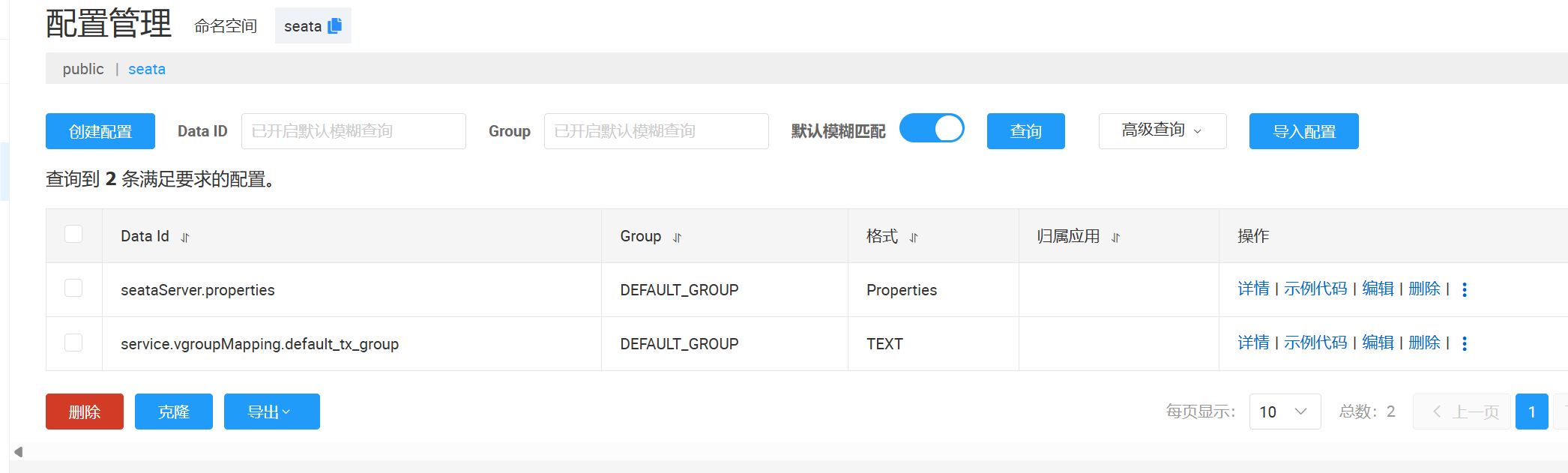Screen dimensions: 1568x473
Task: Focus the Data ID search input
Action: [353, 131]
